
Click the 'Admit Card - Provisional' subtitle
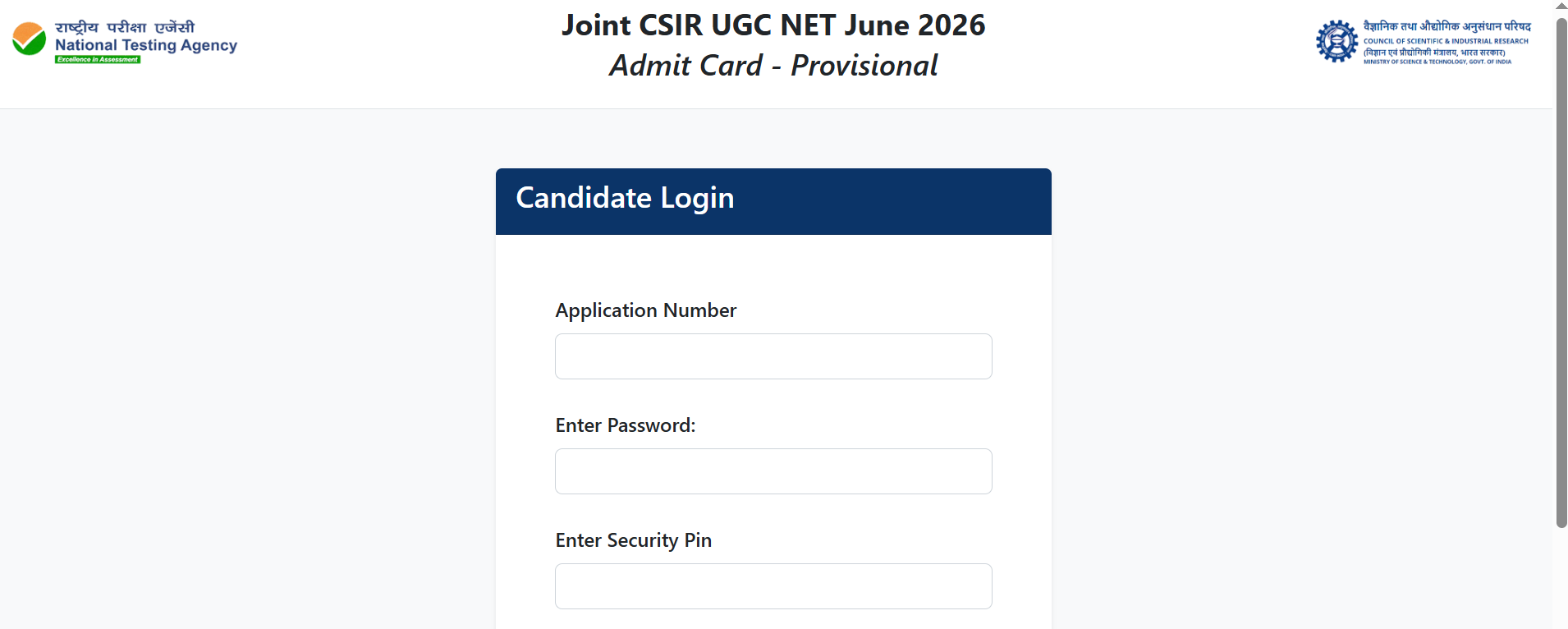coord(773,66)
